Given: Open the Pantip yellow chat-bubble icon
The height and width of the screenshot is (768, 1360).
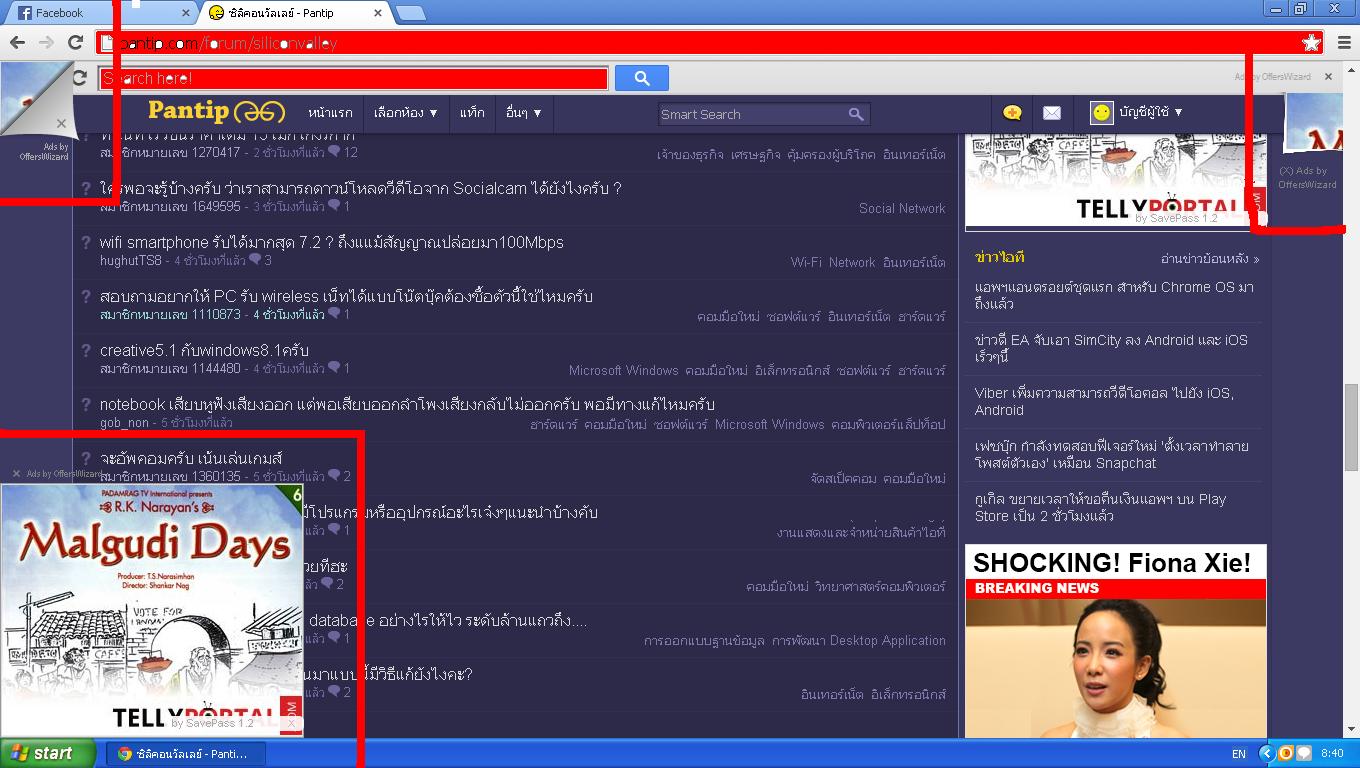Looking at the screenshot, I should pos(1012,113).
